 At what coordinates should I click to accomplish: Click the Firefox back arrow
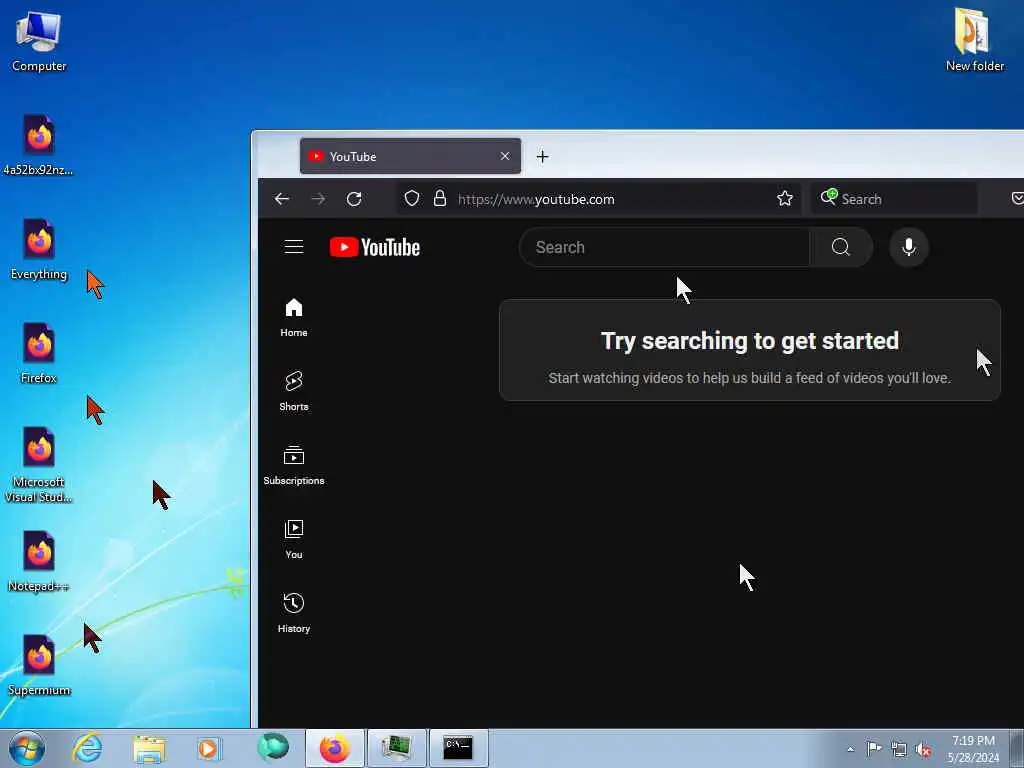pyautogui.click(x=281, y=199)
